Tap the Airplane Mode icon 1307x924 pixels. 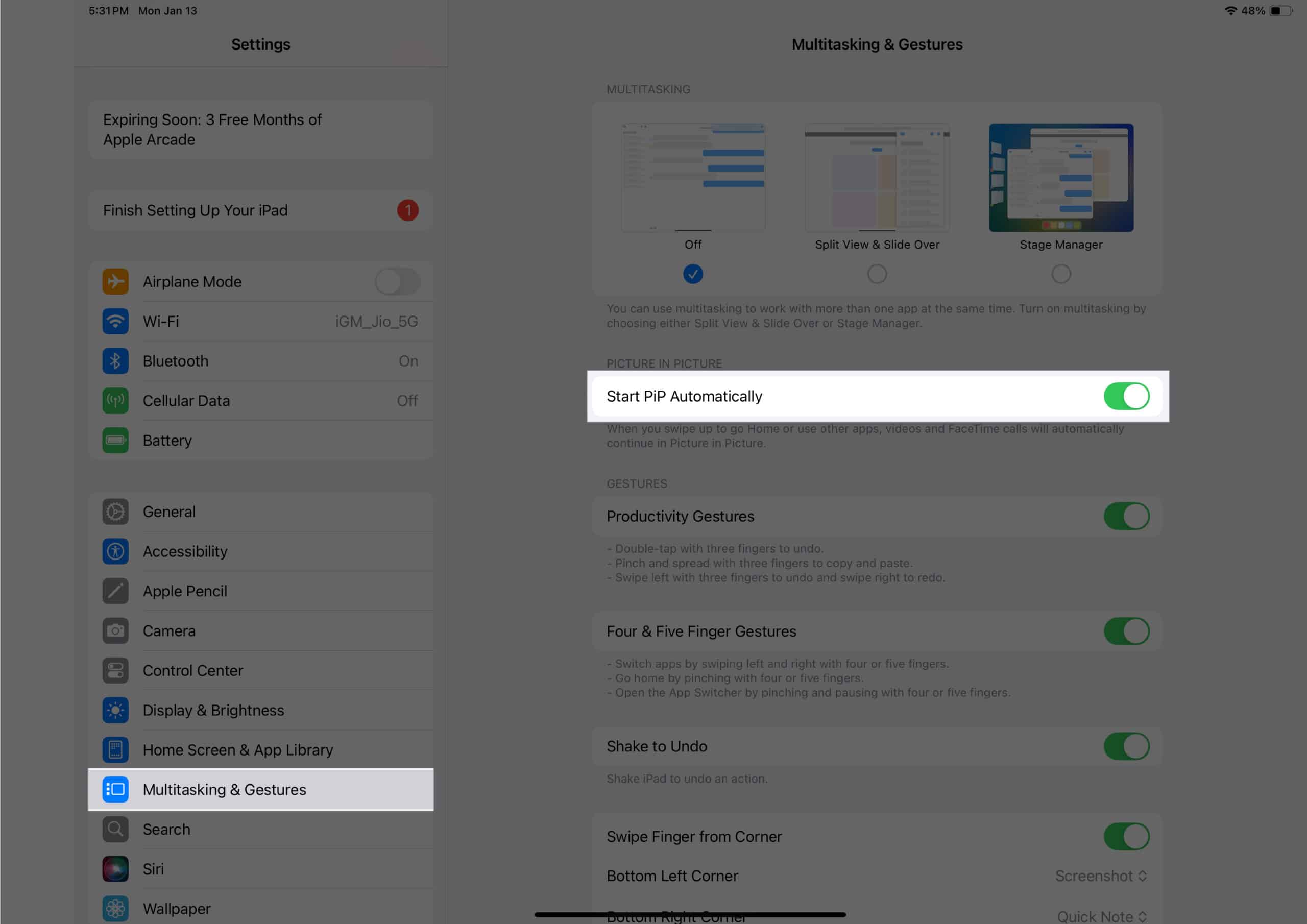[114, 281]
